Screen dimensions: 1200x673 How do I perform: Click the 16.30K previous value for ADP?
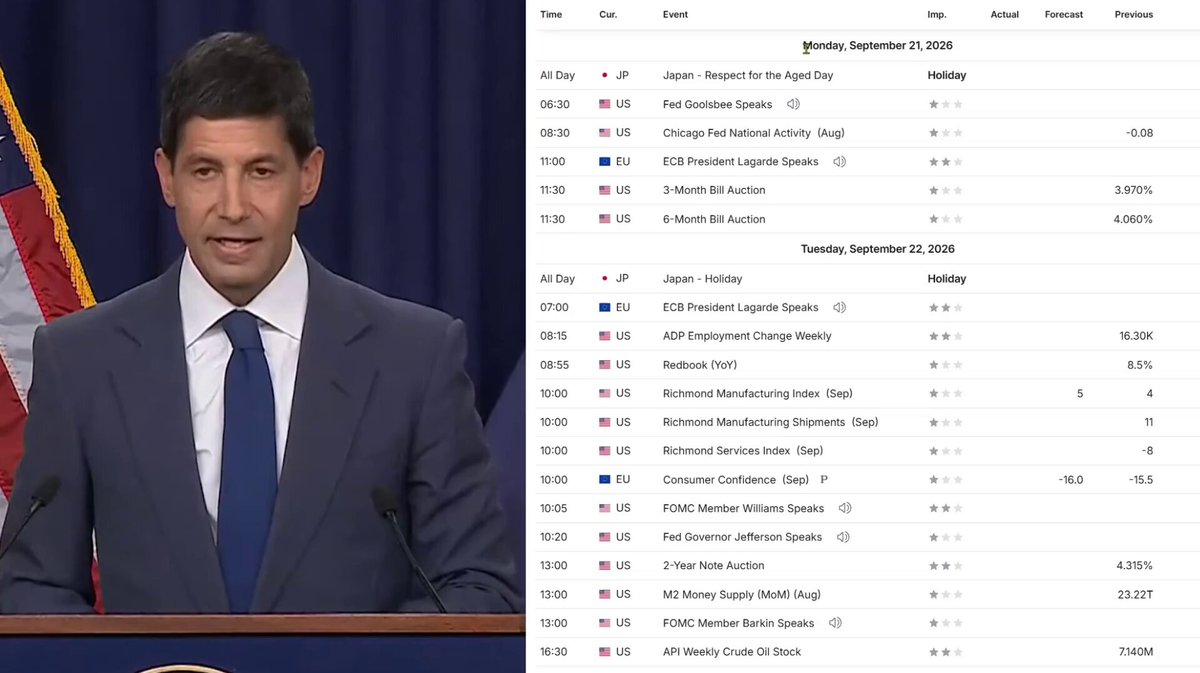1136,336
